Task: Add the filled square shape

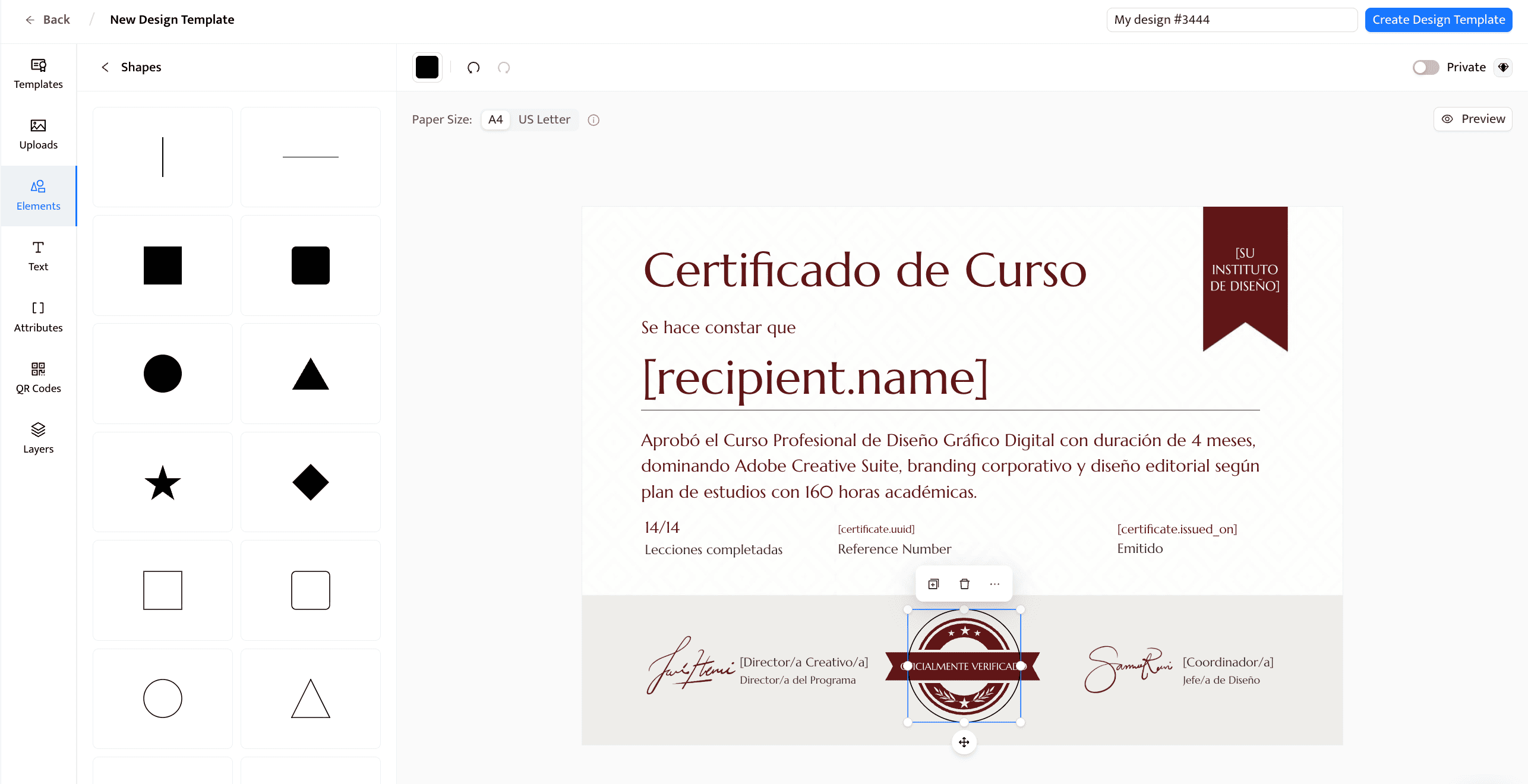Action: [x=163, y=265]
